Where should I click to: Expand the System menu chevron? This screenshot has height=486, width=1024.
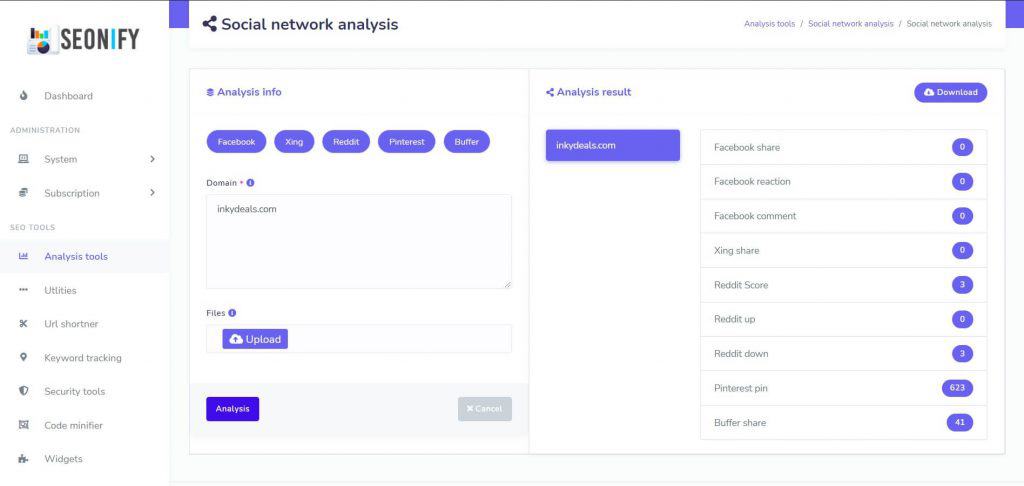tap(152, 159)
